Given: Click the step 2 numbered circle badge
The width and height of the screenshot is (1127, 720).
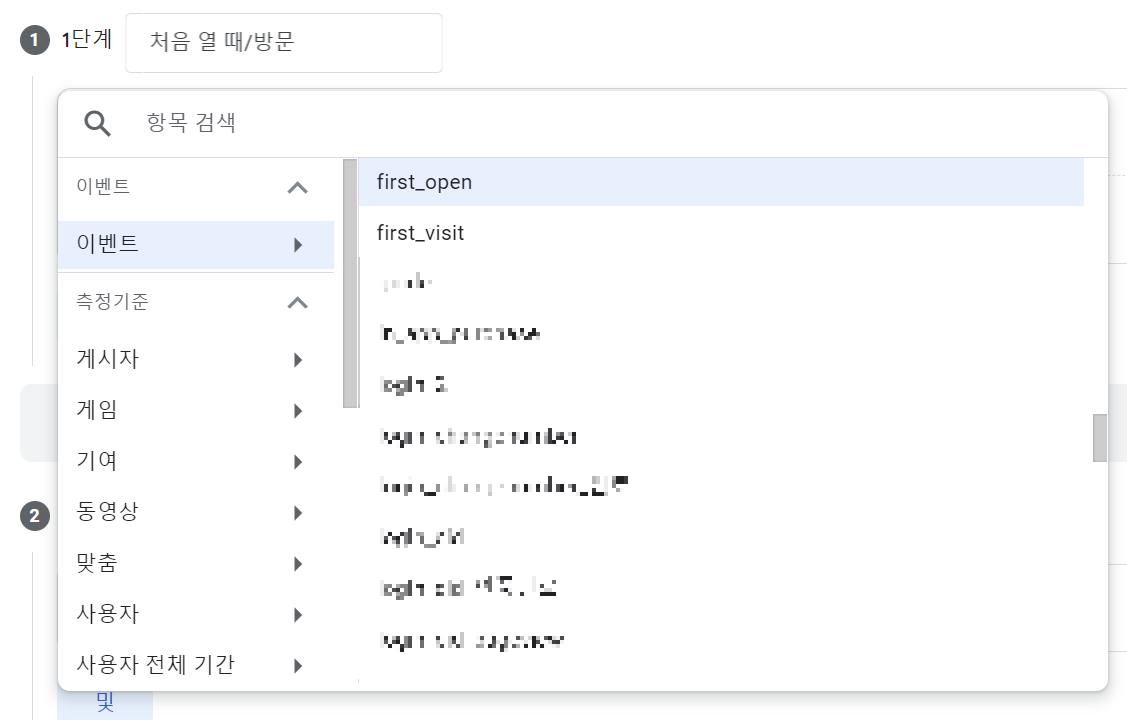Looking at the screenshot, I should click(35, 516).
